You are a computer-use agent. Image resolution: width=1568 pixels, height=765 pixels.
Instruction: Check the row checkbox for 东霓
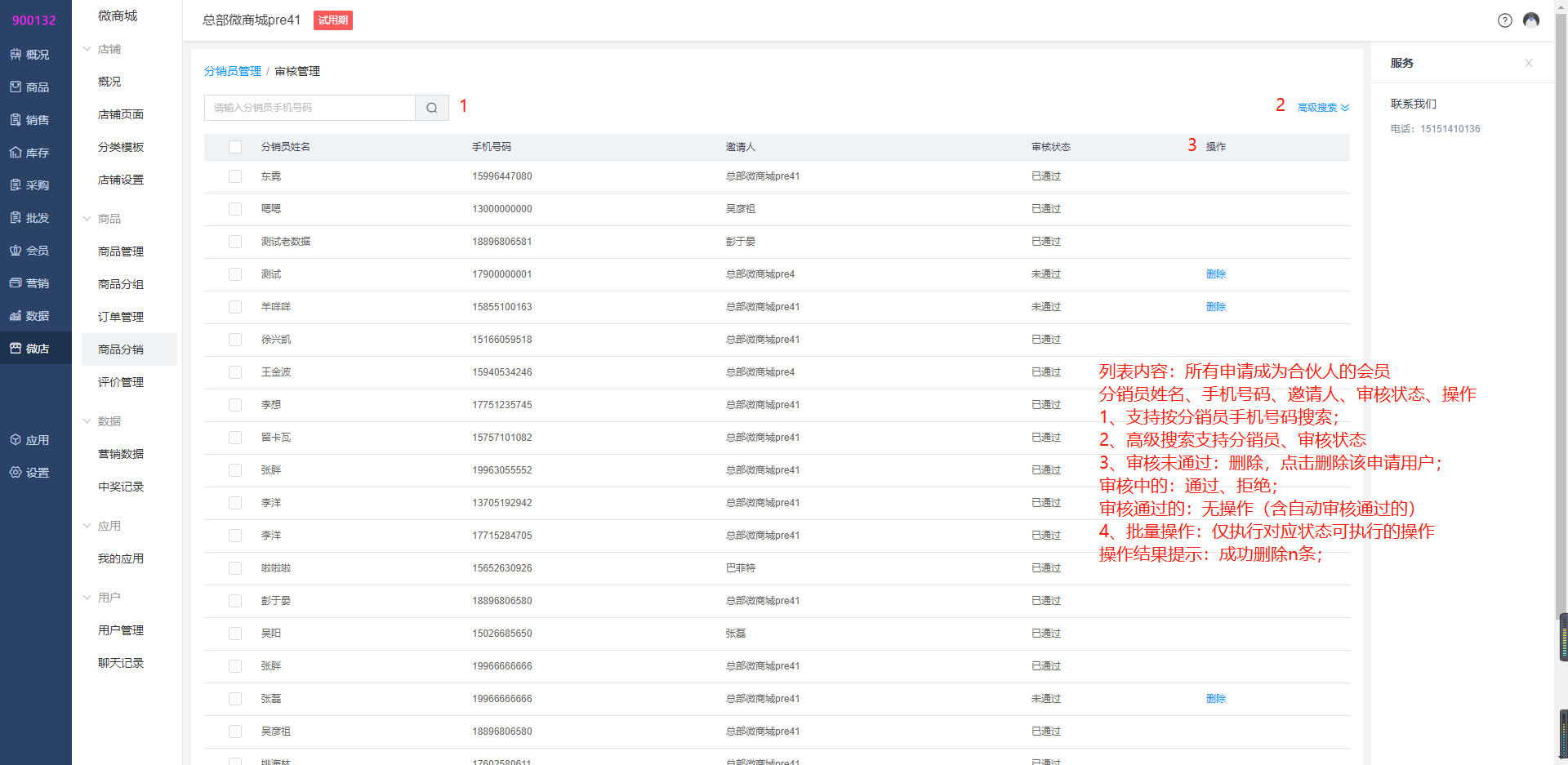tap(235, 176)
